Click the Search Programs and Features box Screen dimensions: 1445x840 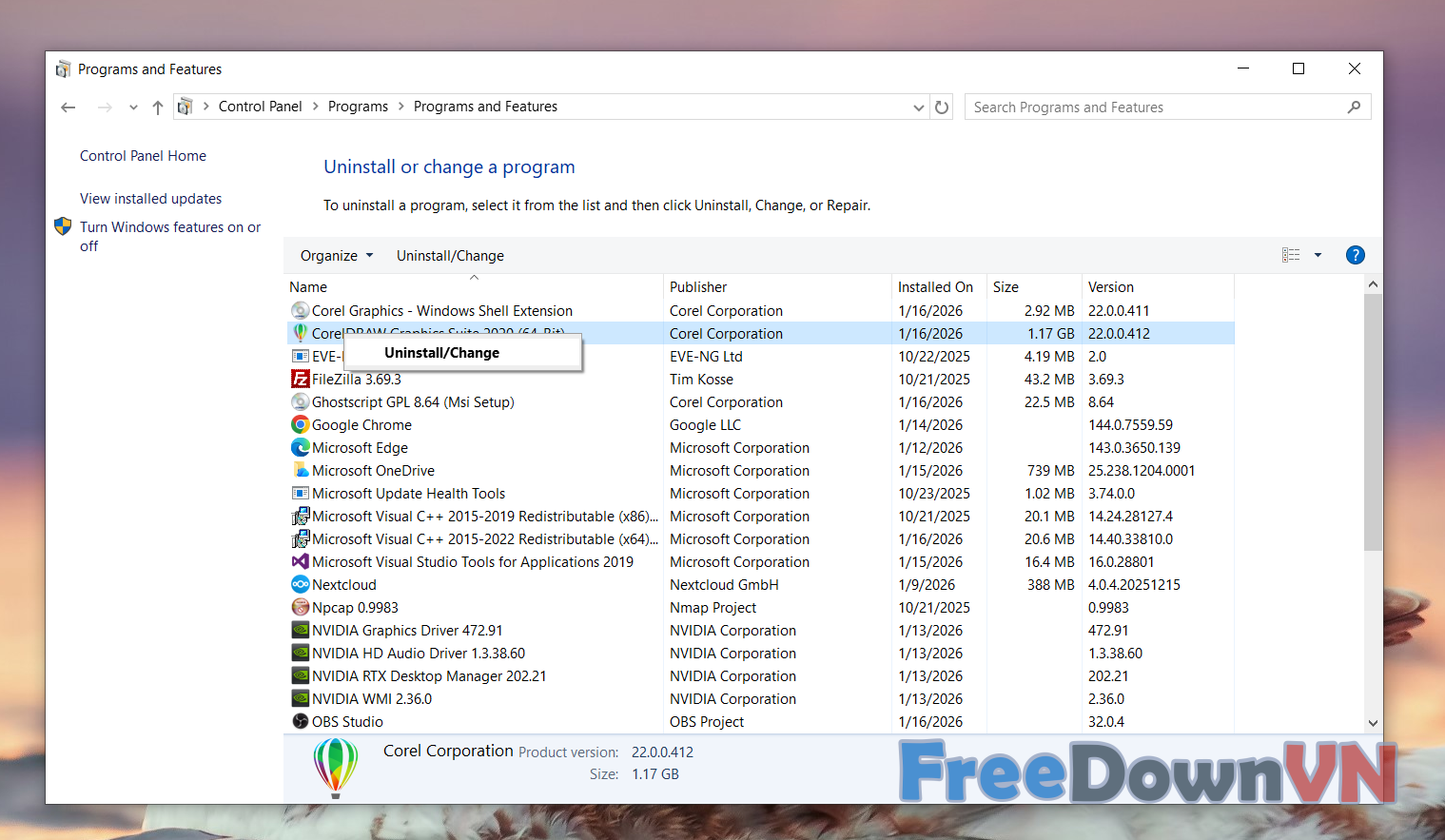[x=1156, y=107]
